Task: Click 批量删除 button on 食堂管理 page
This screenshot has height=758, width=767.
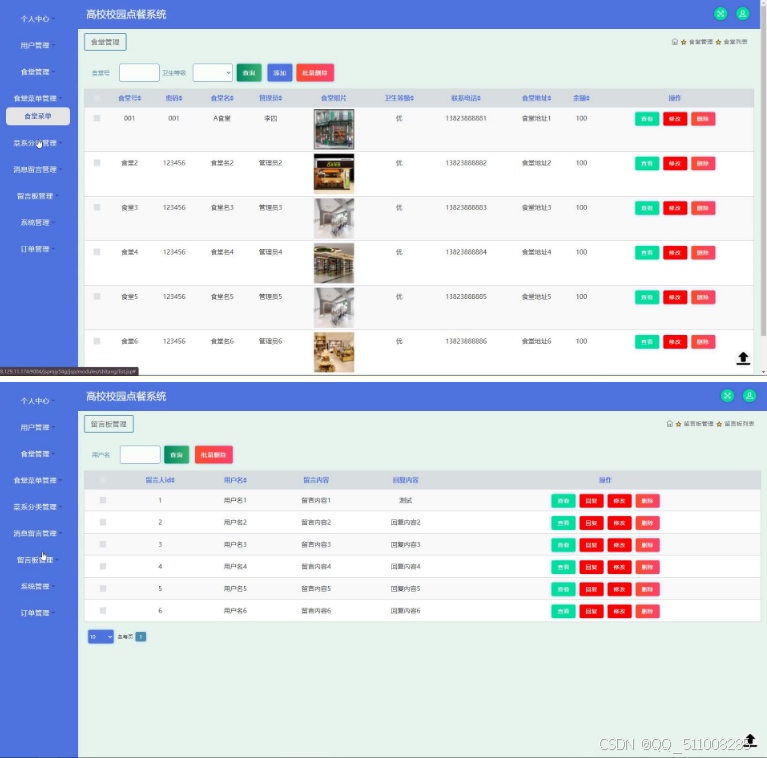Action: [315, 72]
